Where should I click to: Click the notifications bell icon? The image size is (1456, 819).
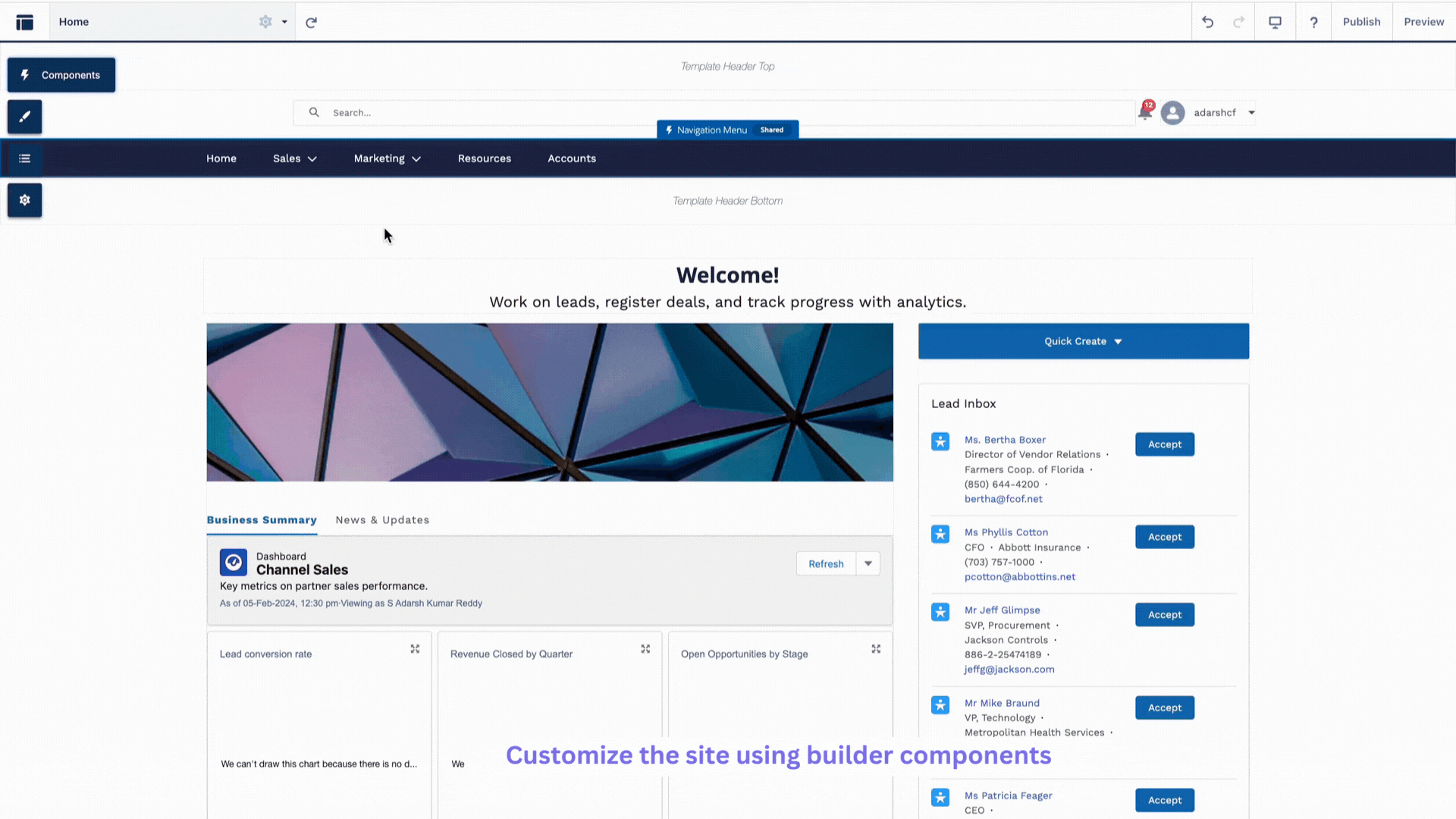point(1144,112)
